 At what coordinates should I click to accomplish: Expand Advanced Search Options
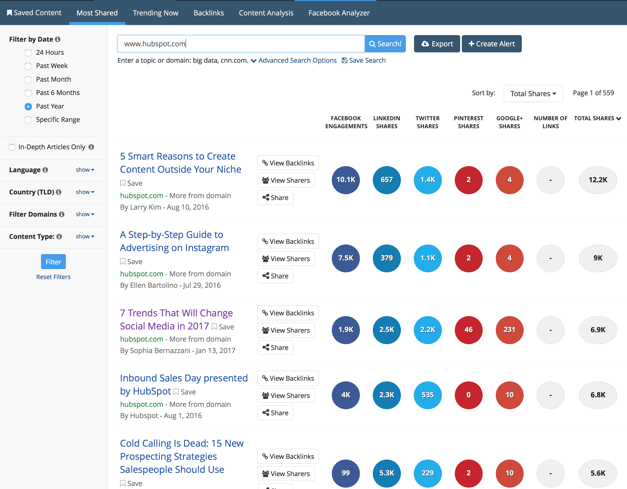[x=294, y=60]
